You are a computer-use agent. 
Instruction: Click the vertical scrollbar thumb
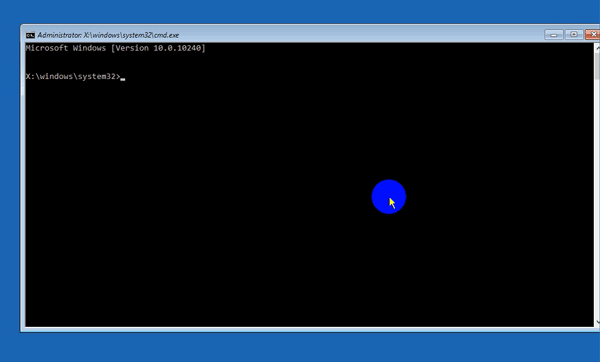pos(597,66)
